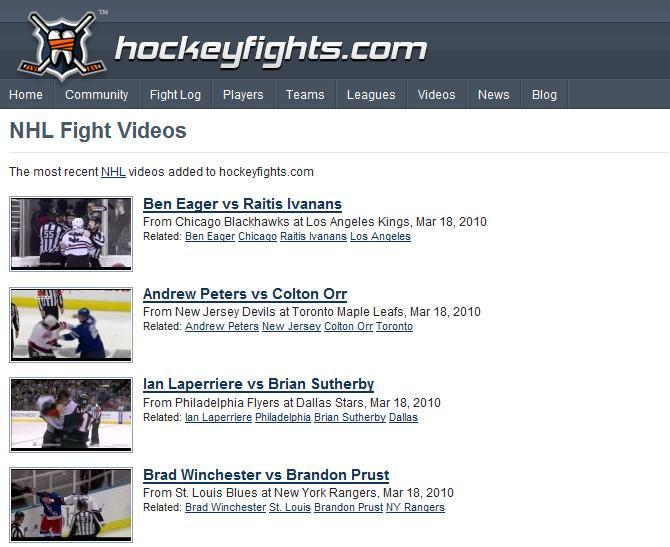Go to the Home menu item
Screen dimensions: 670x547
[x=26, y=94]
